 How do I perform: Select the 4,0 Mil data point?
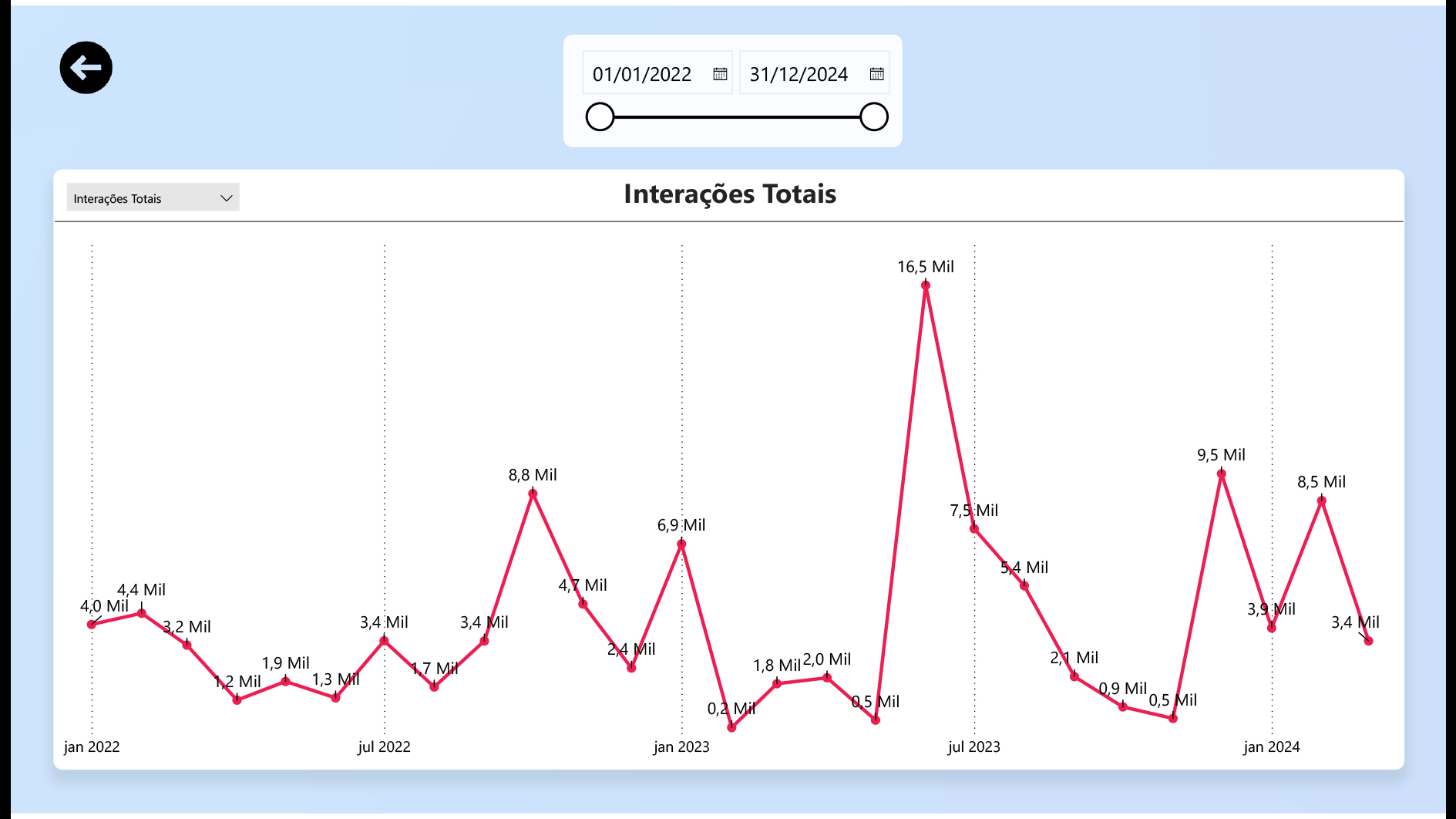click(92, 624)
